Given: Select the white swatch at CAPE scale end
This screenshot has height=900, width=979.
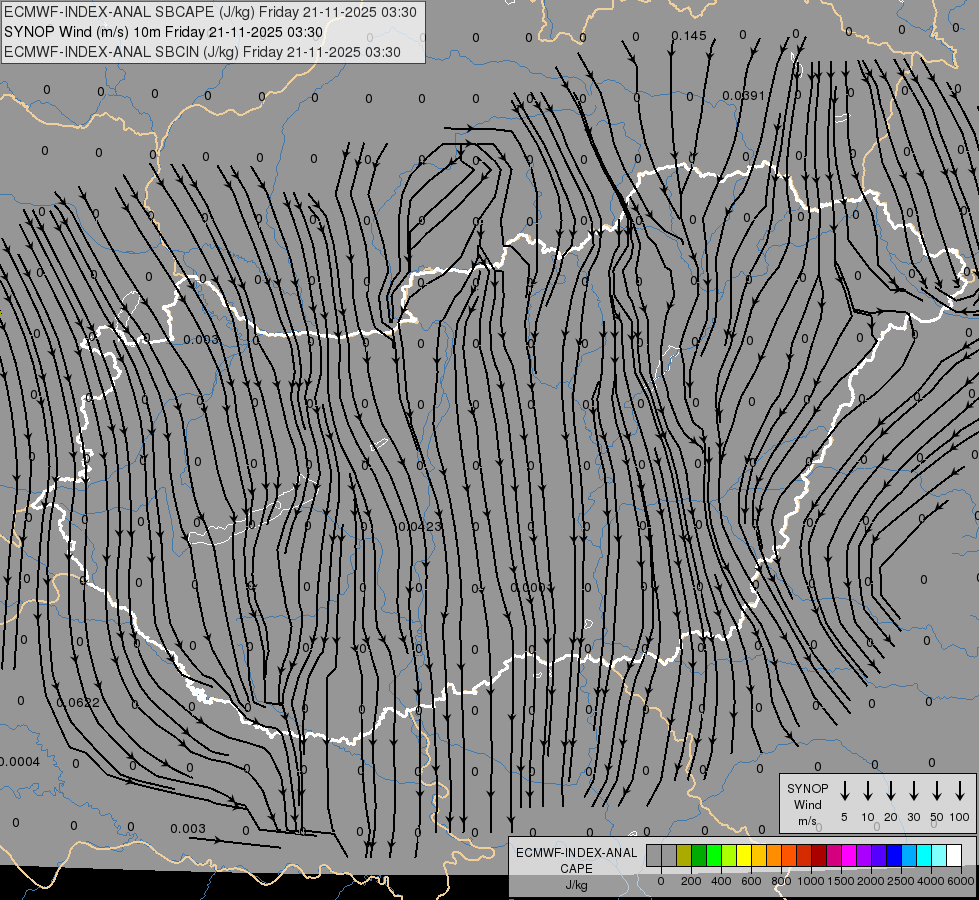Looking at the screenshot, I should pyautogui.click(x=954, y=855).
